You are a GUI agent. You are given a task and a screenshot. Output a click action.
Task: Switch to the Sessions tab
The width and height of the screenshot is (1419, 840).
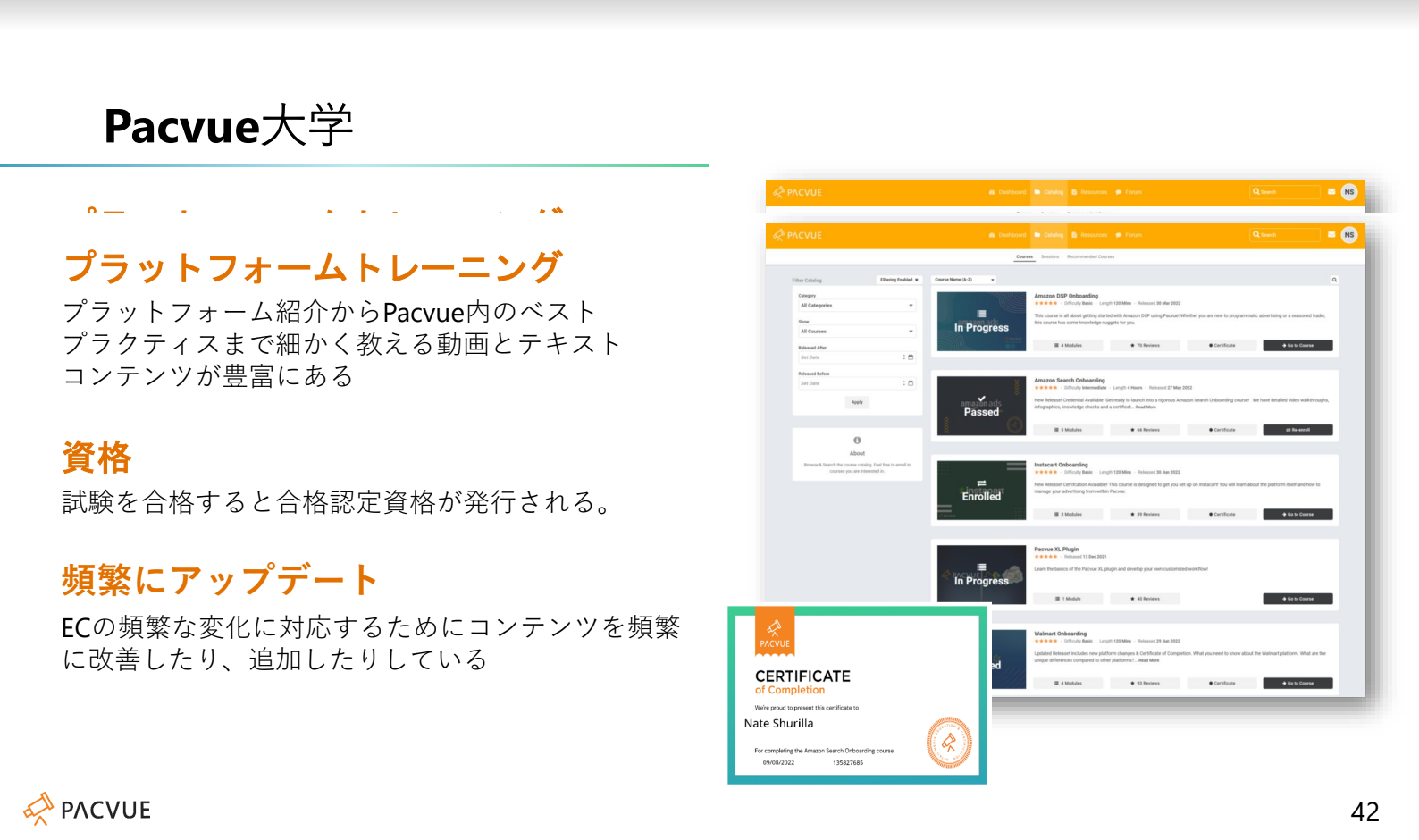coord(1050,256)
